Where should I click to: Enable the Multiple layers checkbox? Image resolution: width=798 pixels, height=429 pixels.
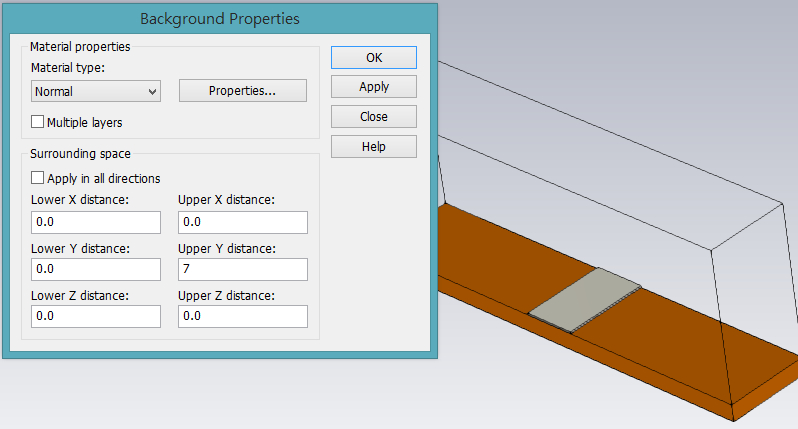tap(37, 122)
